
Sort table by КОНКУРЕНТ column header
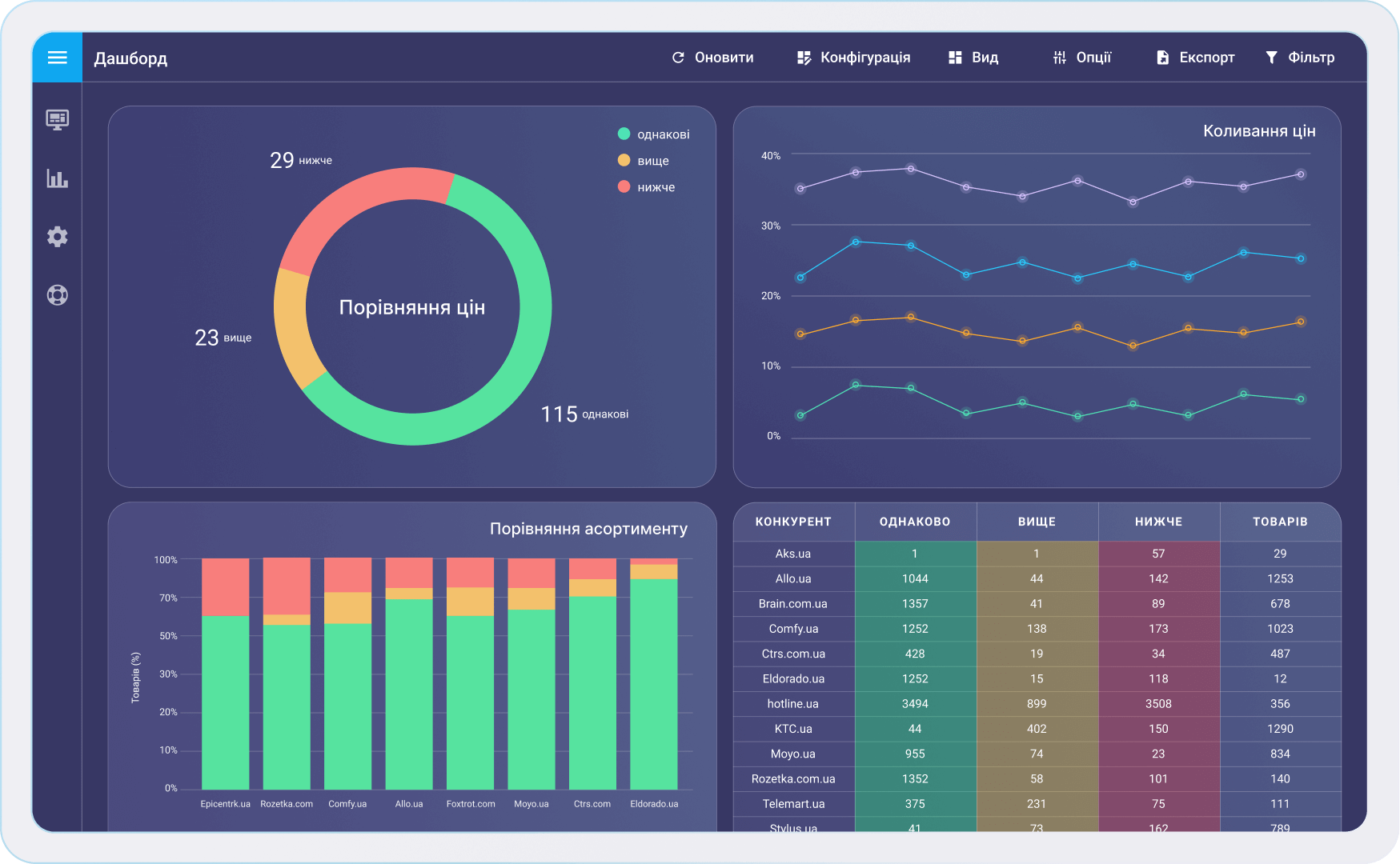793,522
